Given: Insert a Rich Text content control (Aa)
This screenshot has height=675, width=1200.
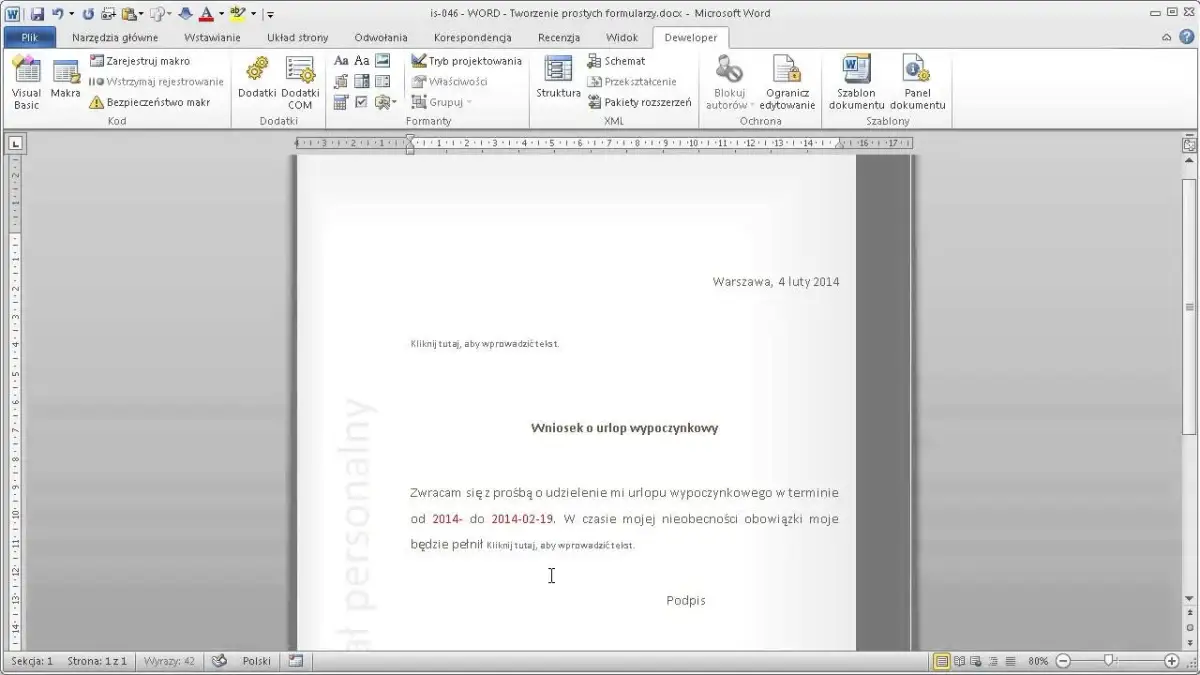Looking at the screenshot, I should click(x=342, y=61).
